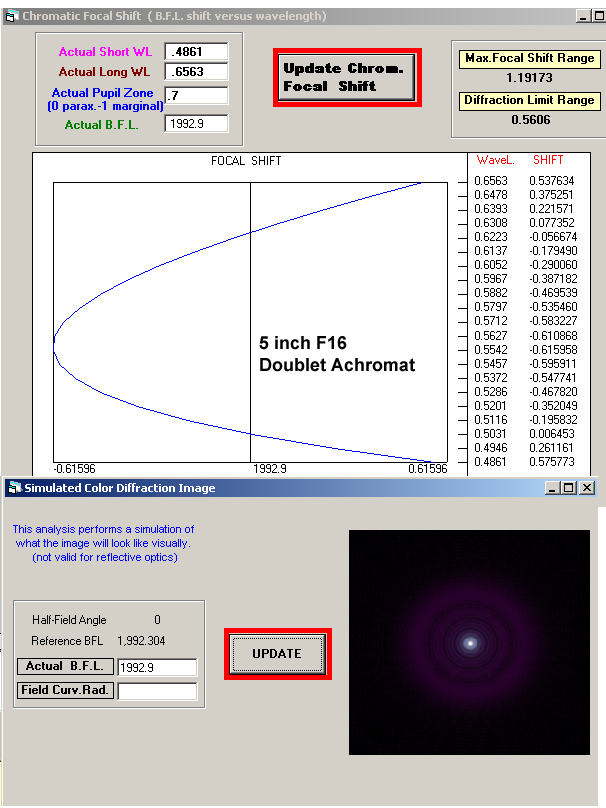
Task: Click the 0.6223 wavelength row
Action: coord(491,237)
